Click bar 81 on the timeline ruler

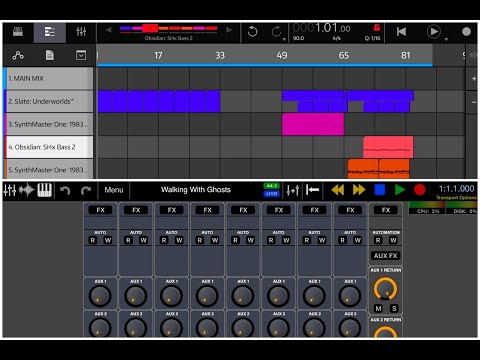point(405,55)
